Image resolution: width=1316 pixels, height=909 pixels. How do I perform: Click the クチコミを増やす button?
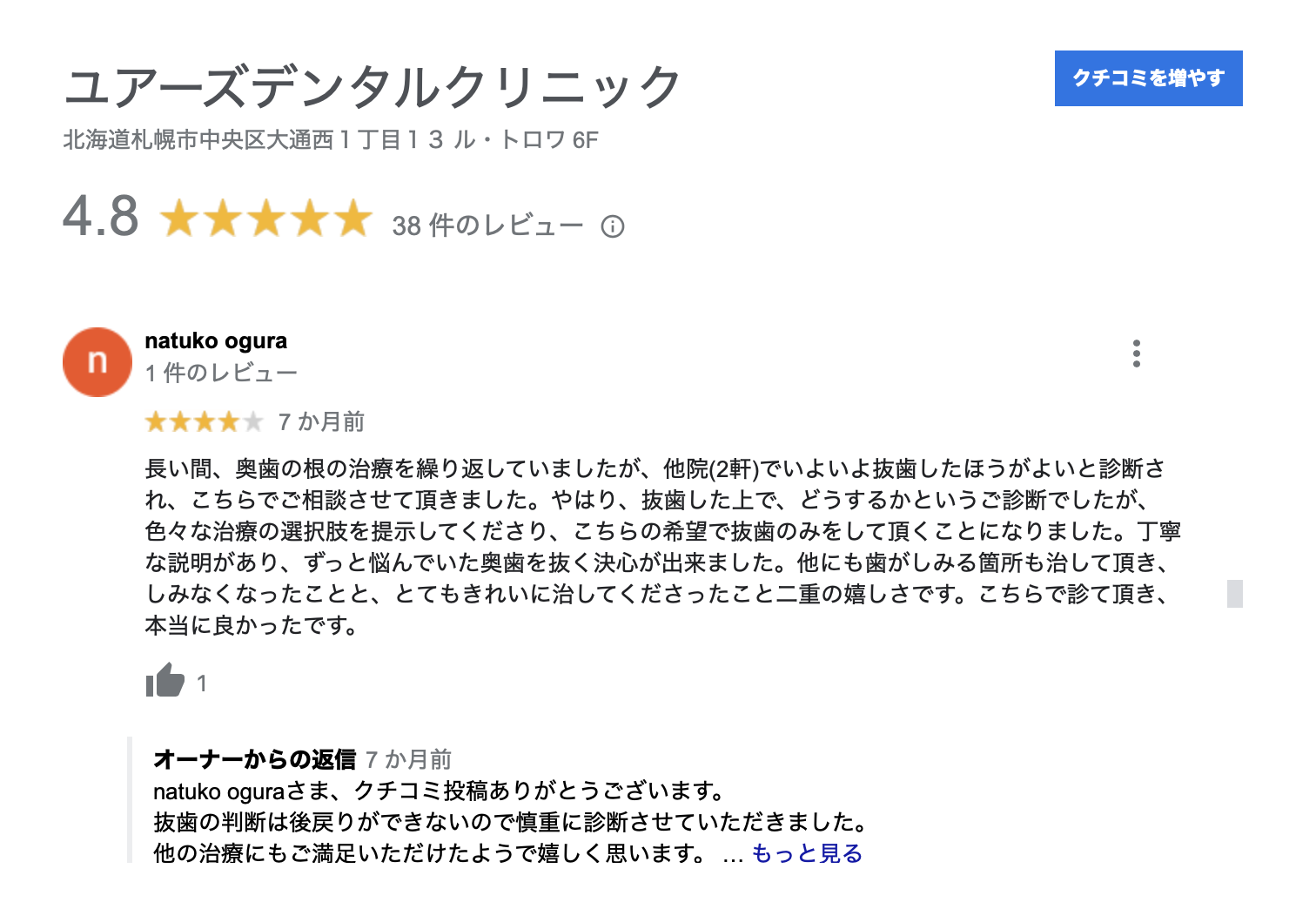point(1148,78)
